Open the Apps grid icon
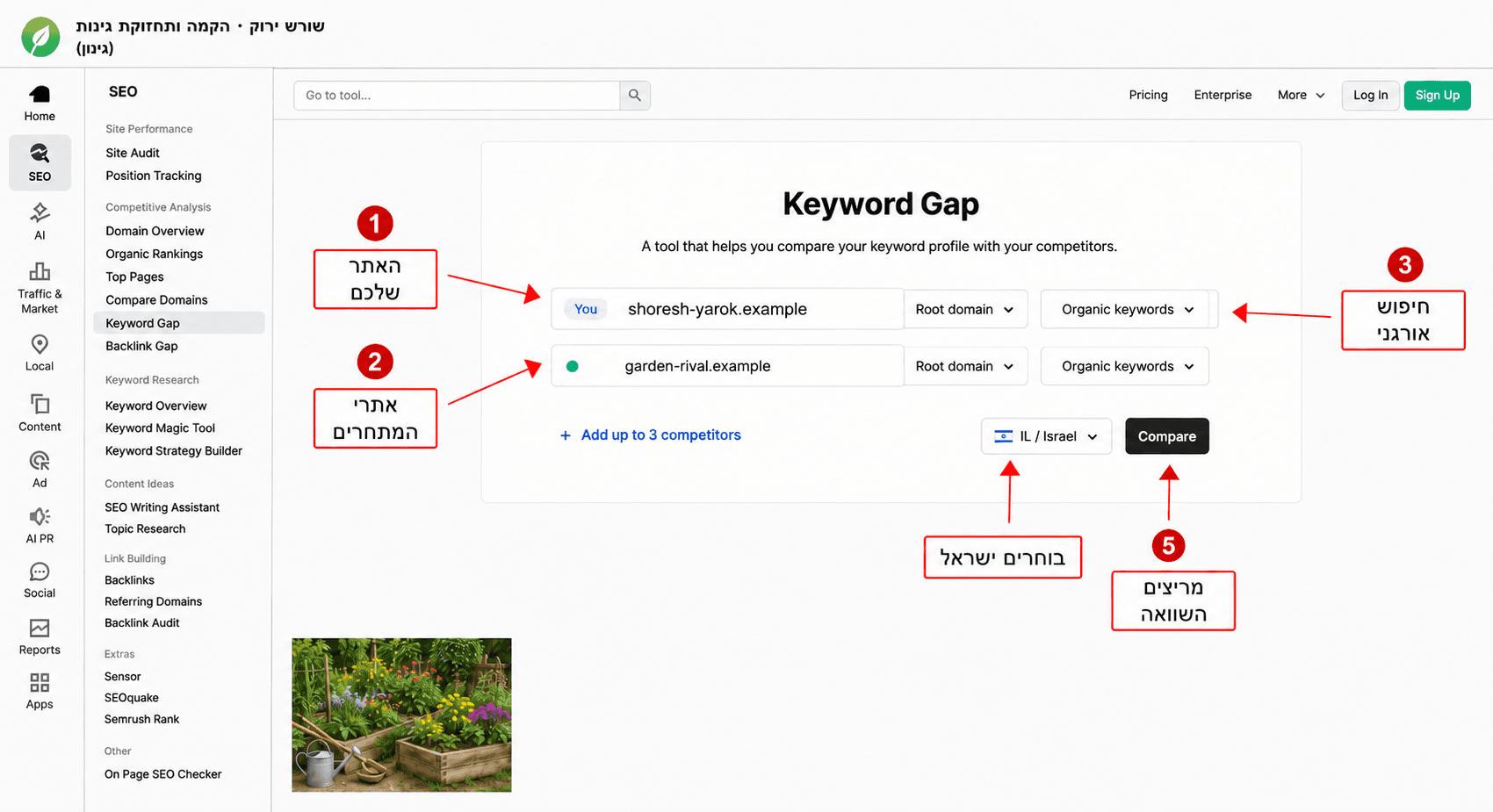The height and width of the screenshot is (812, 1493). (40, 683)
